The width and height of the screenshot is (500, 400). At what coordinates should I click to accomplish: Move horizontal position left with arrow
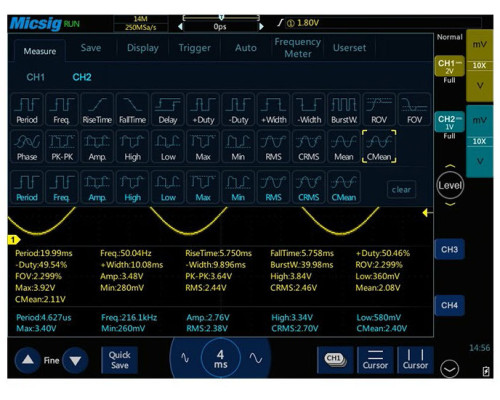180,26
